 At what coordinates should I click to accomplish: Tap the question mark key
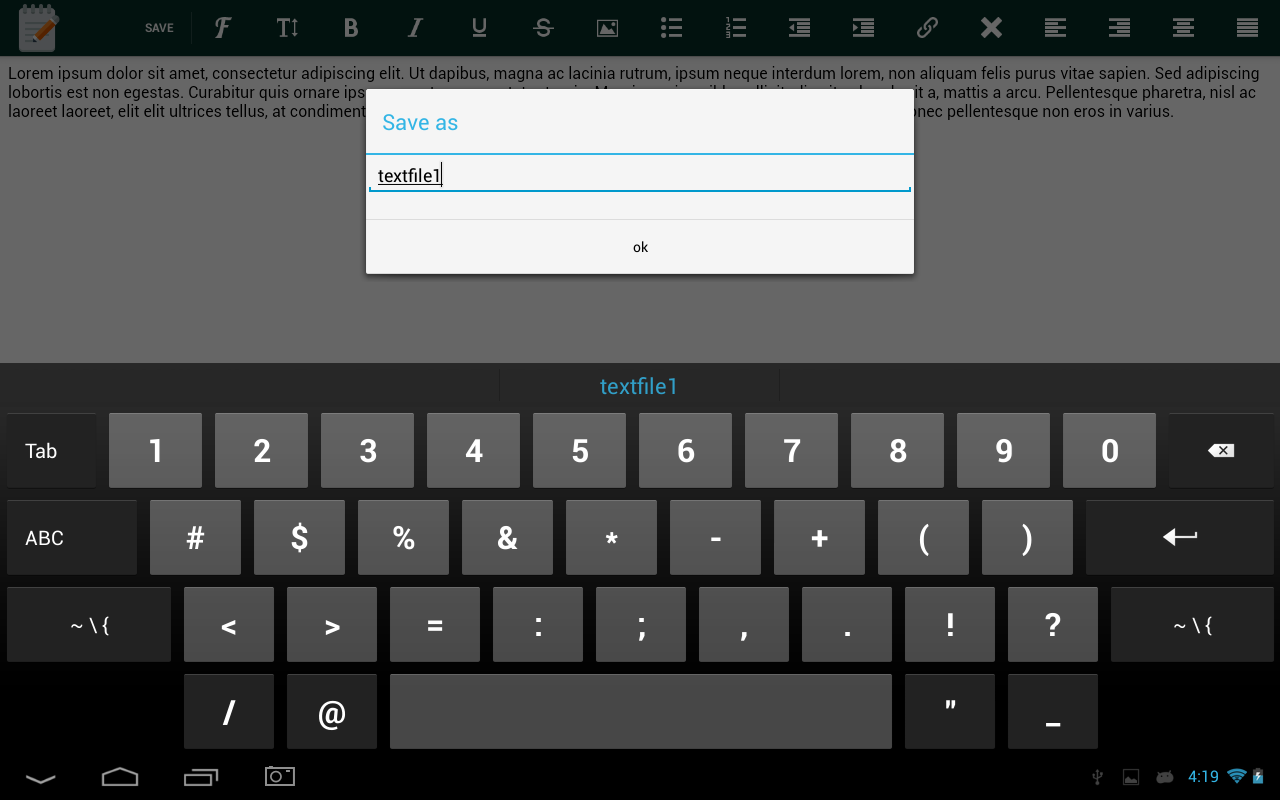click(1053, 625)
